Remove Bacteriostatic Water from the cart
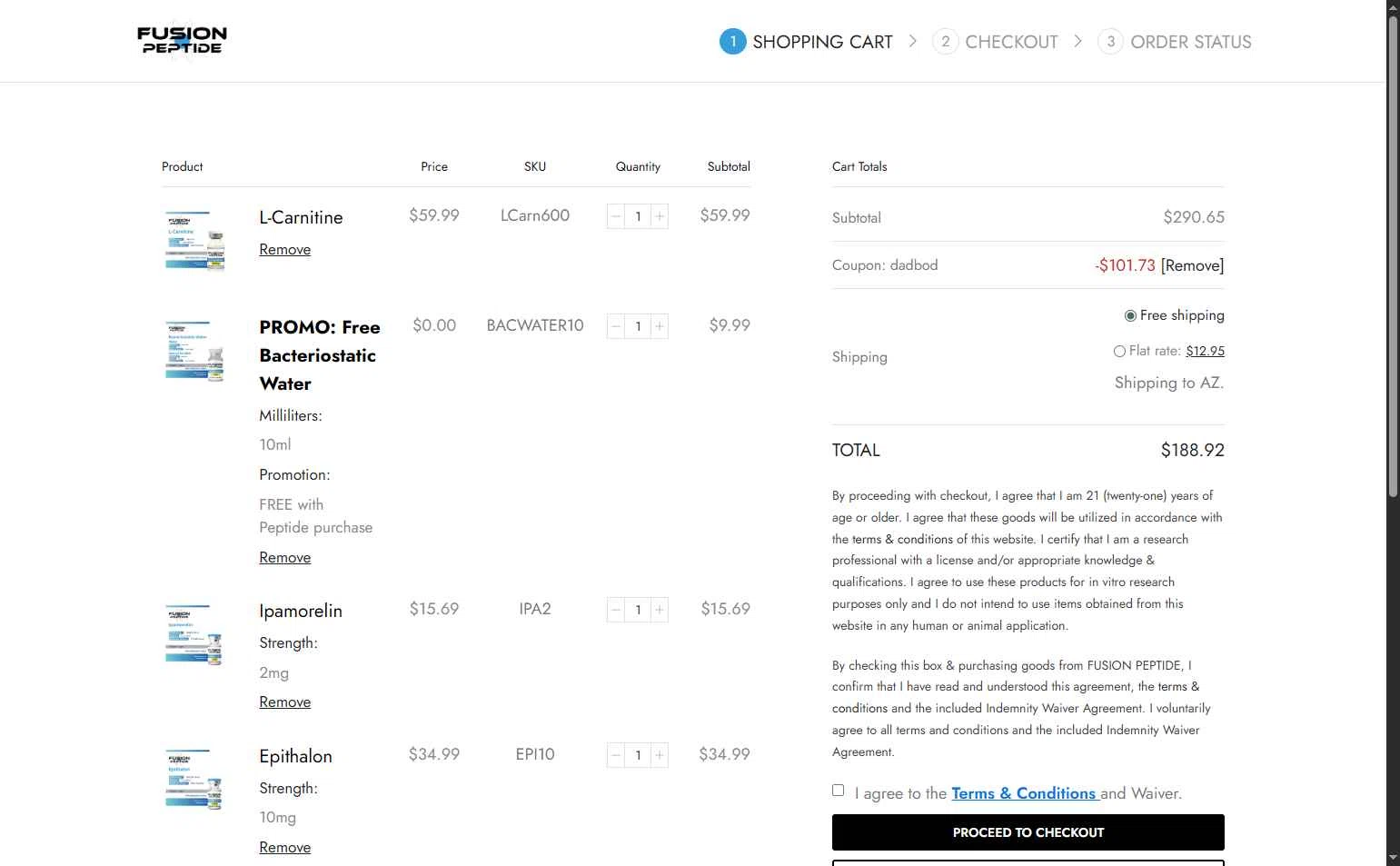Image resolution: width=1400 pixels, height=866 pixels. click(285, 557)
